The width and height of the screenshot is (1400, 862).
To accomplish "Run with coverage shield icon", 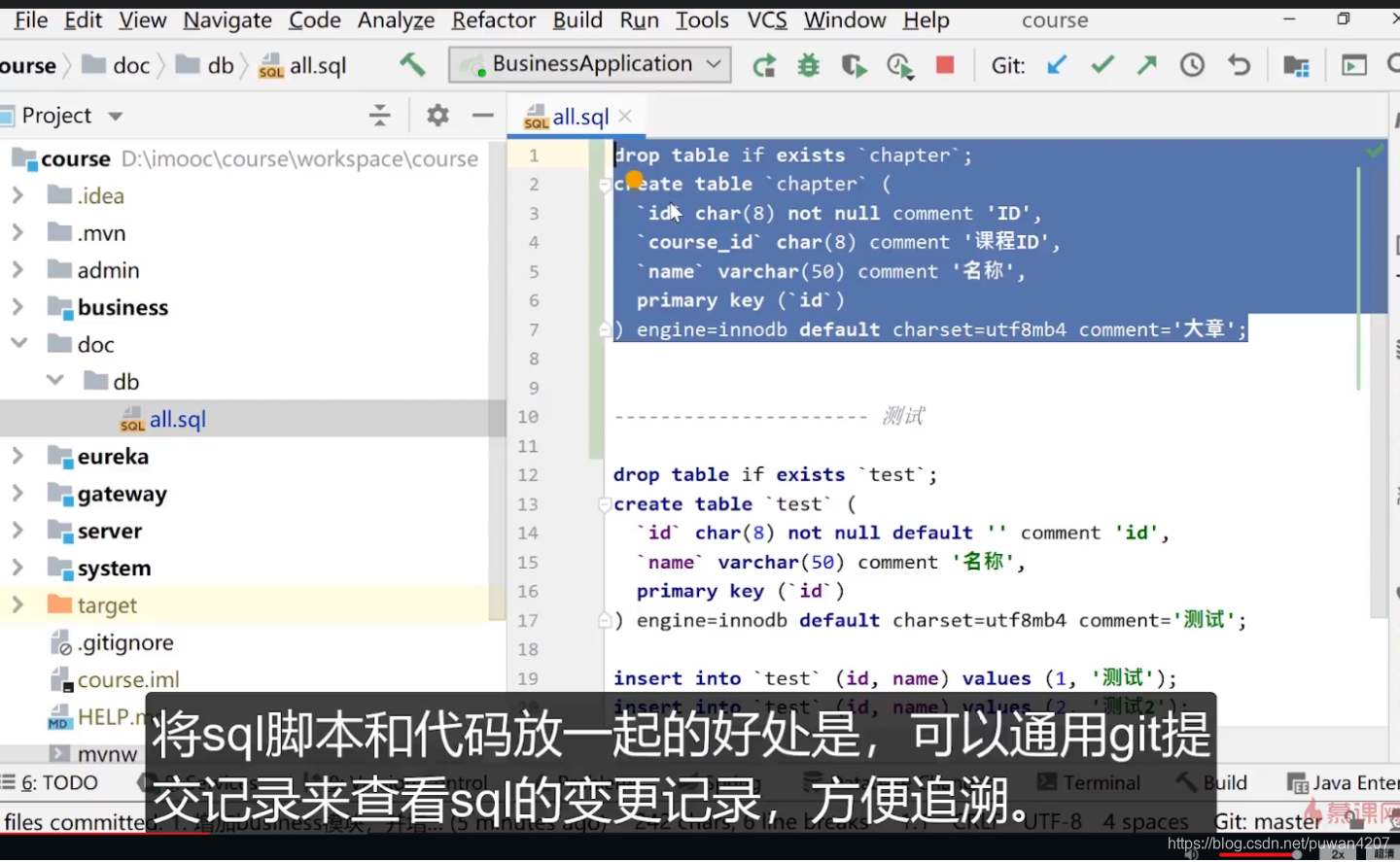I will point(854,65).
